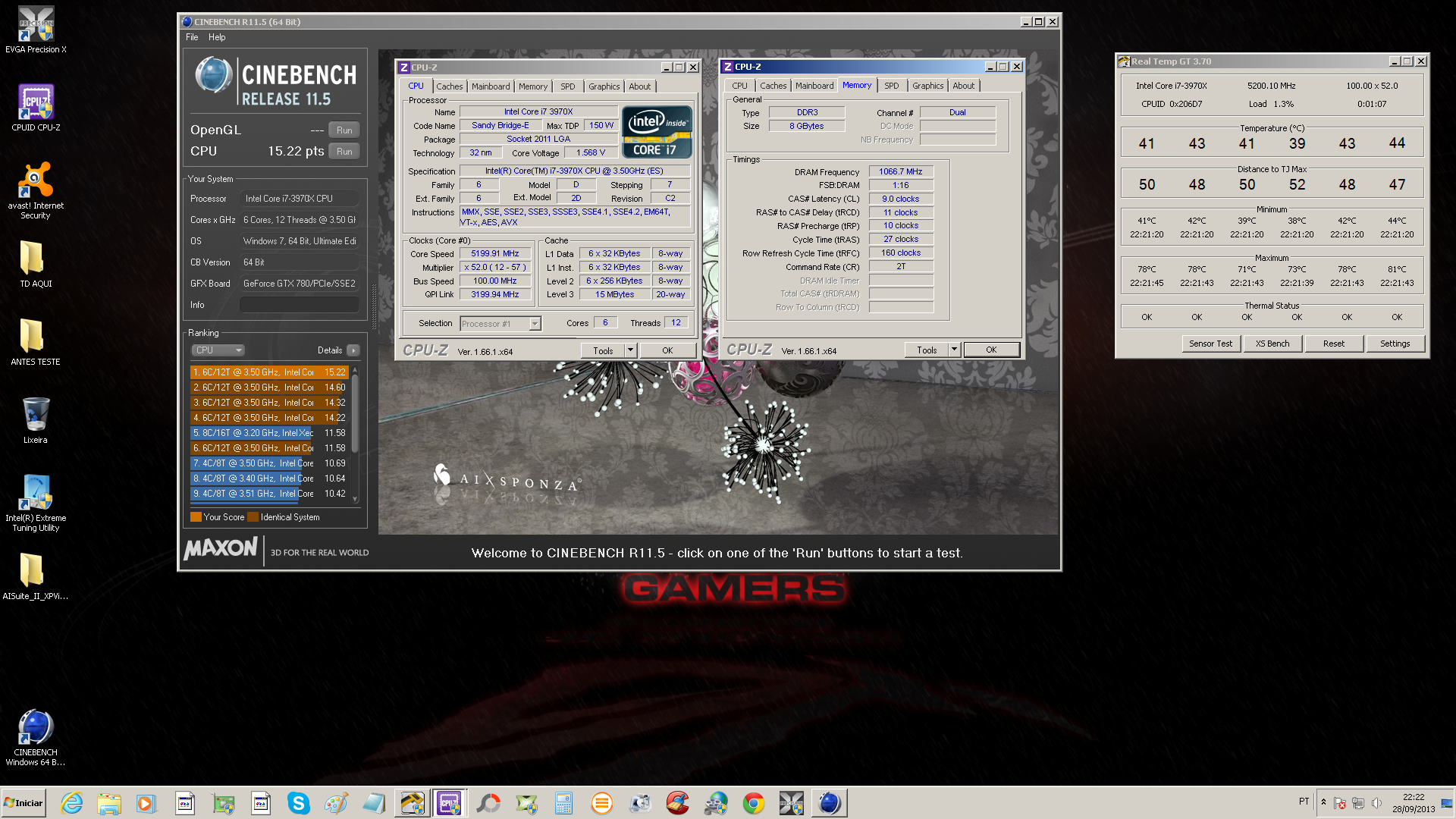Open Internet Explorer from the taskbar
The image size is (1456, 819).
click(x=72, y=803)
